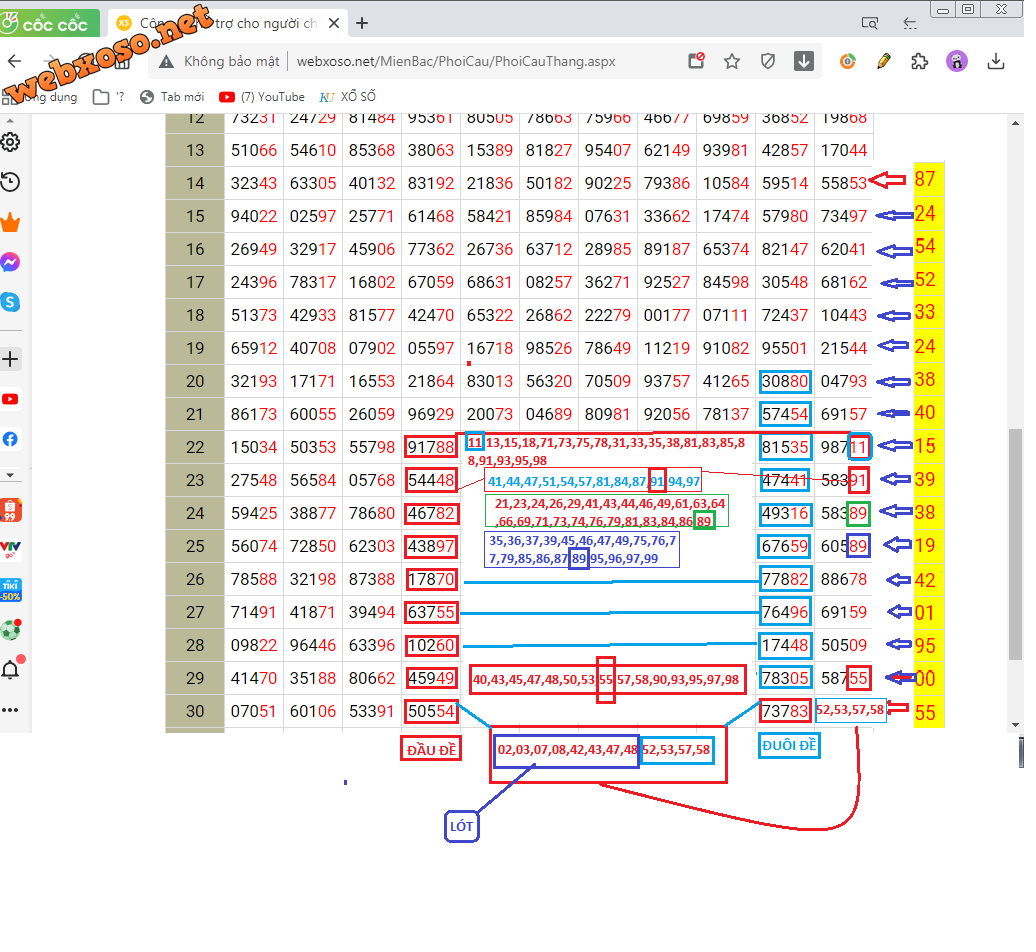Click cell 51373 in row 18
Screen dimensions: 1036x952
point(254,316)
